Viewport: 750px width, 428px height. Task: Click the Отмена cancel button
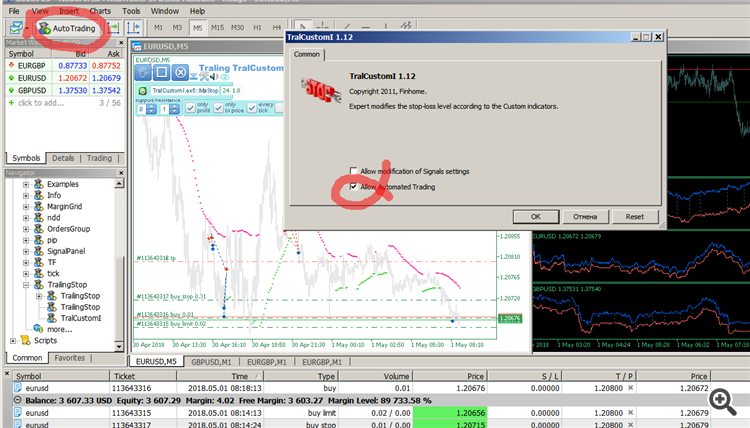point(585,217)
